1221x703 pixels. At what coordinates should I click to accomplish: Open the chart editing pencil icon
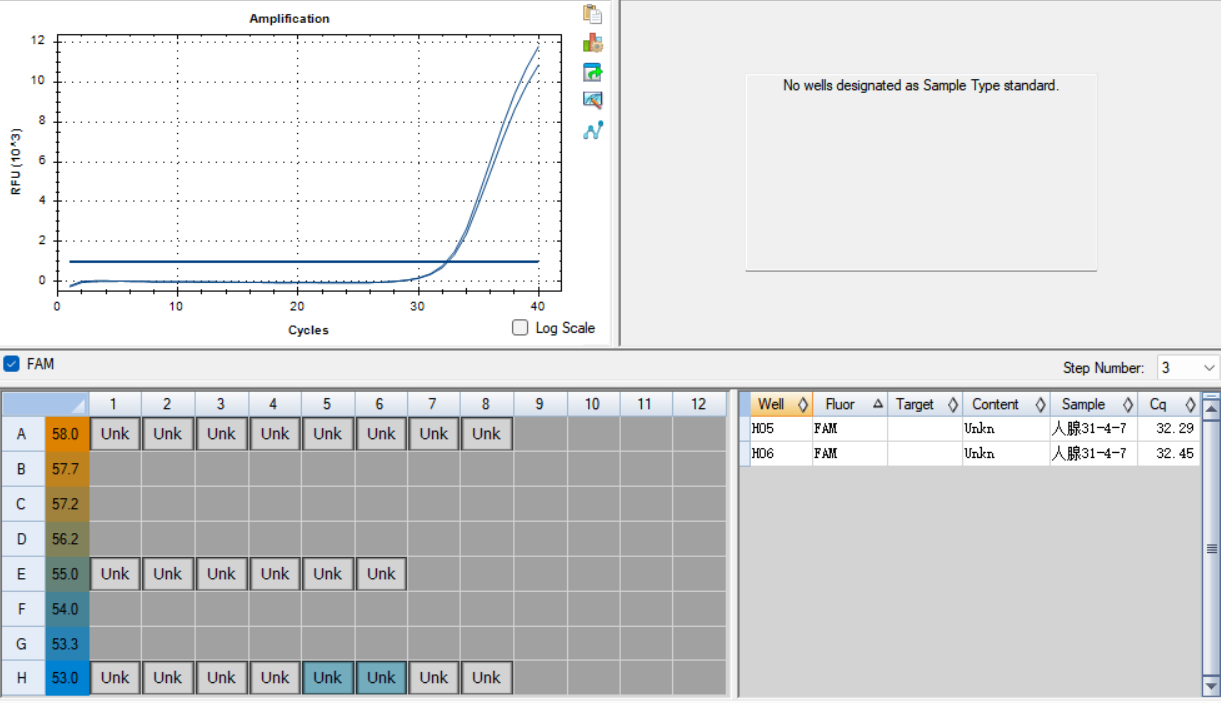pos(593,100)
